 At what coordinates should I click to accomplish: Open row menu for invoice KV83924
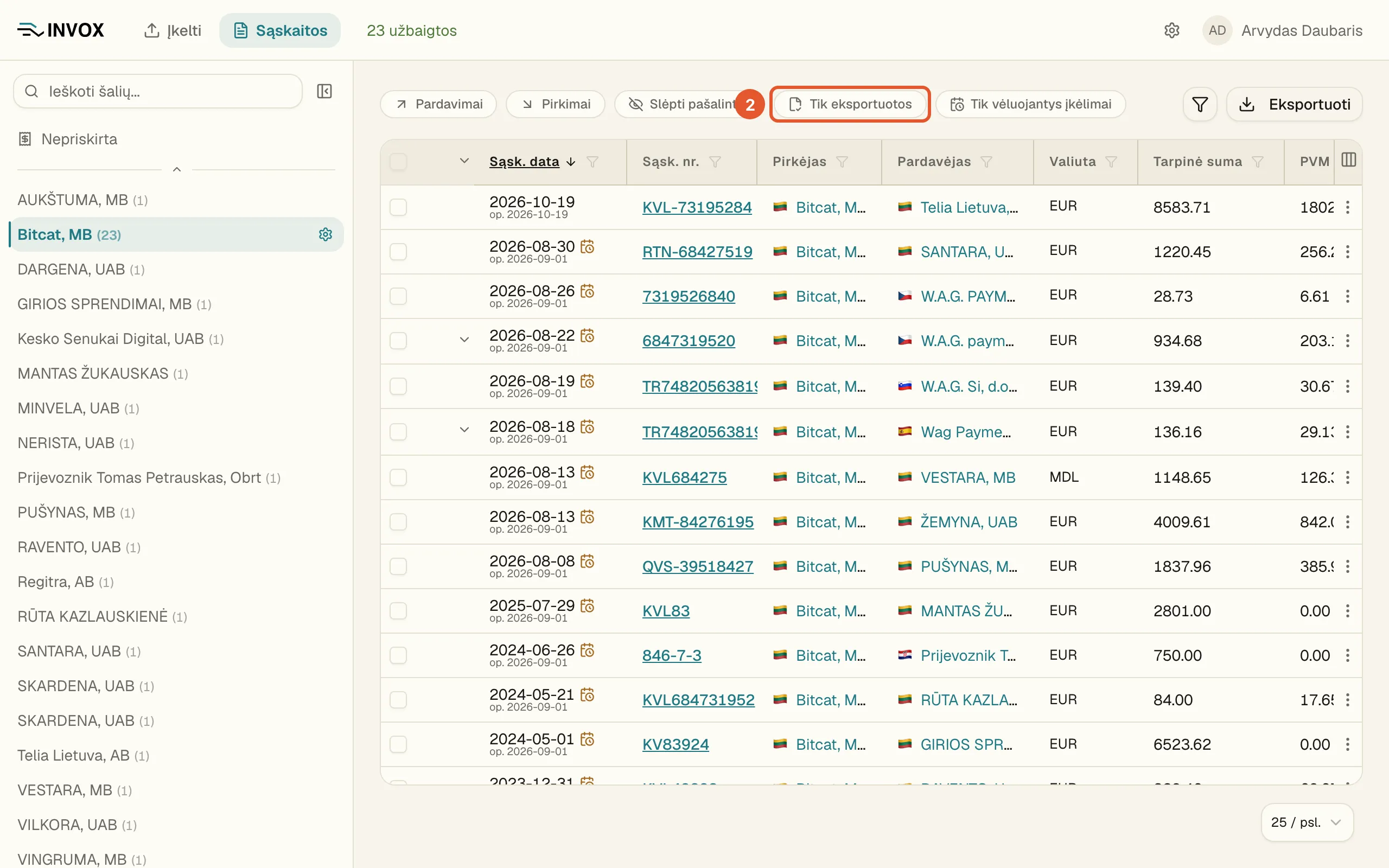(1348, 744)
